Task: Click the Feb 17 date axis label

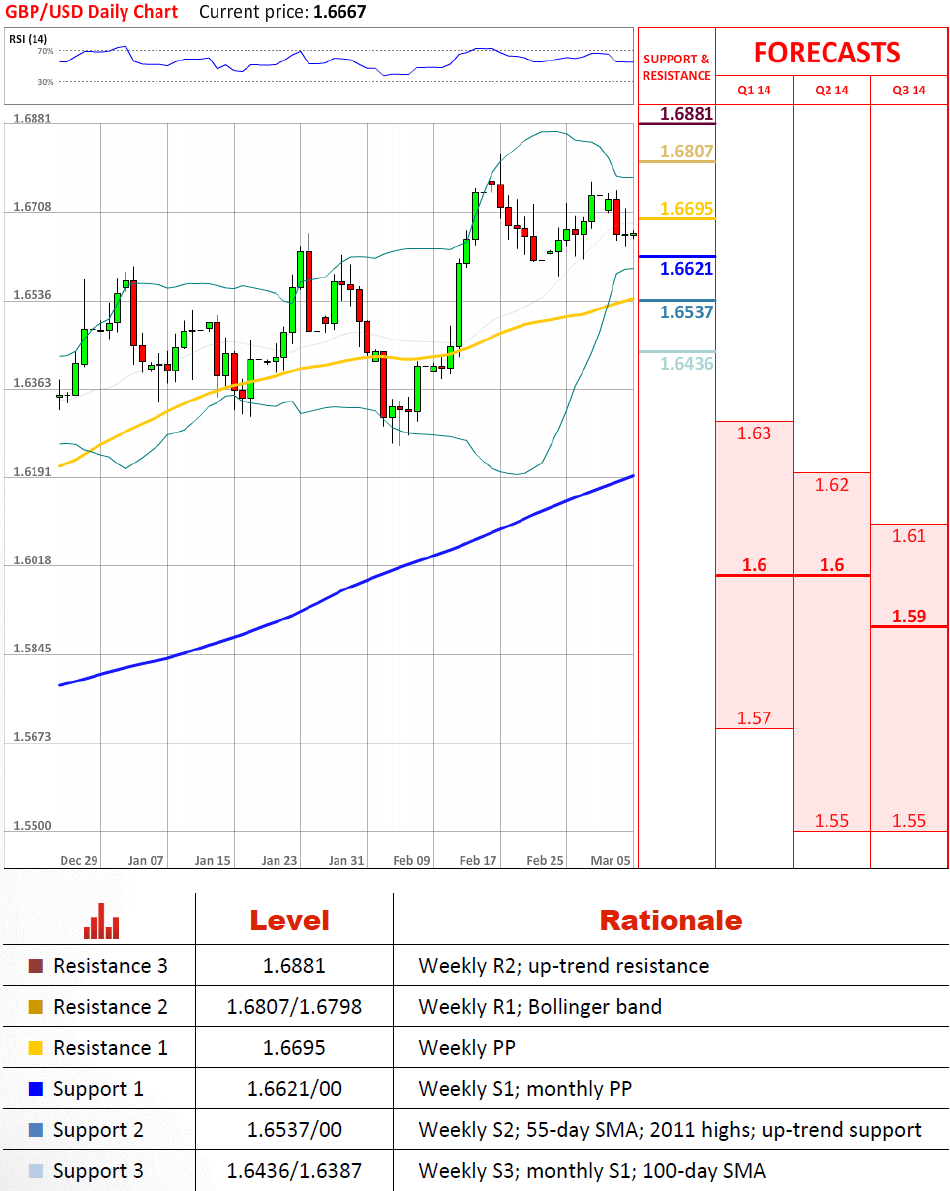Action: tap(478, 861)
